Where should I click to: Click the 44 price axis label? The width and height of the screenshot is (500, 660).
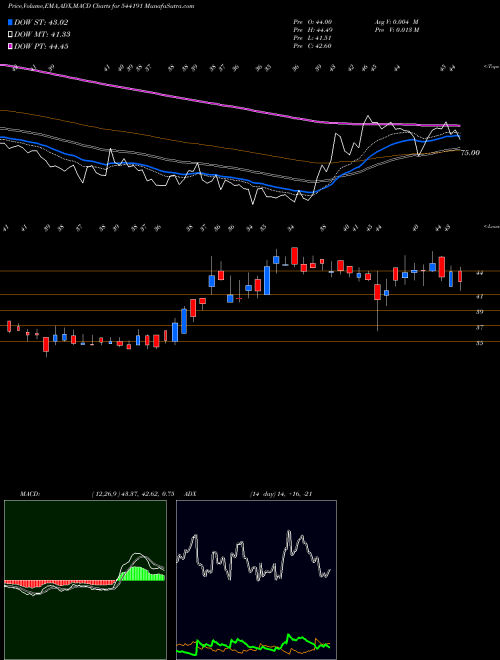tap(479, 273)
